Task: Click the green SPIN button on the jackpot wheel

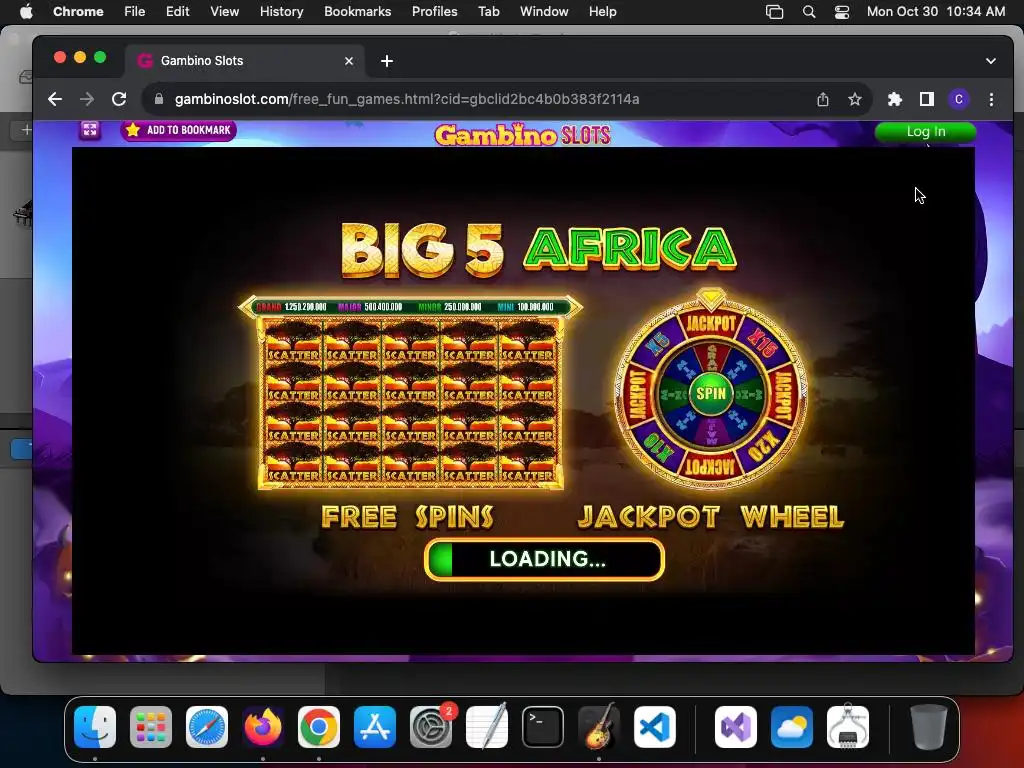Action: (711, 393)
